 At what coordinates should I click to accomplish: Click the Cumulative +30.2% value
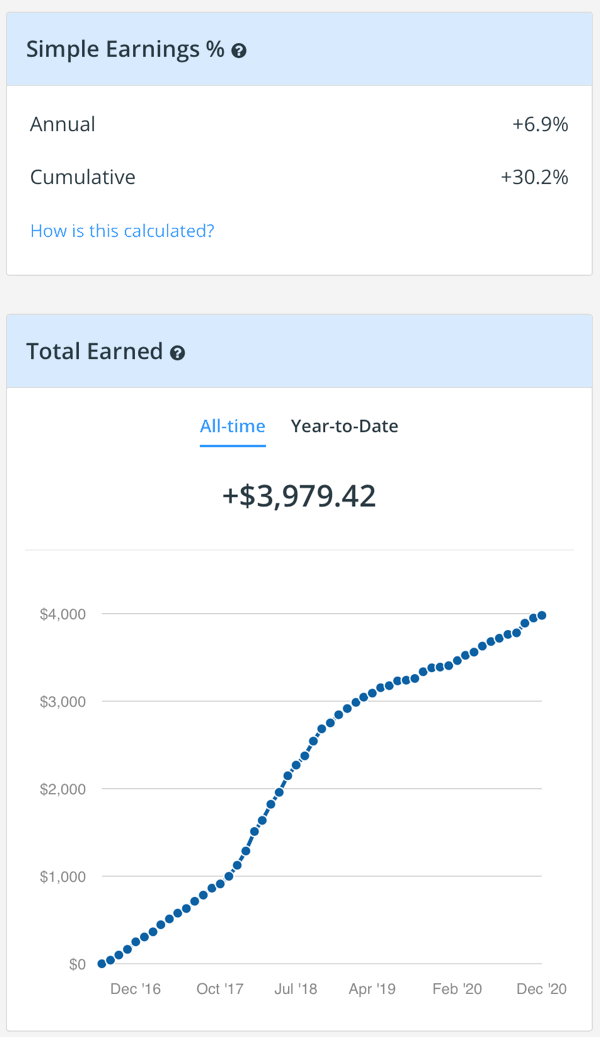pos(534,178)
